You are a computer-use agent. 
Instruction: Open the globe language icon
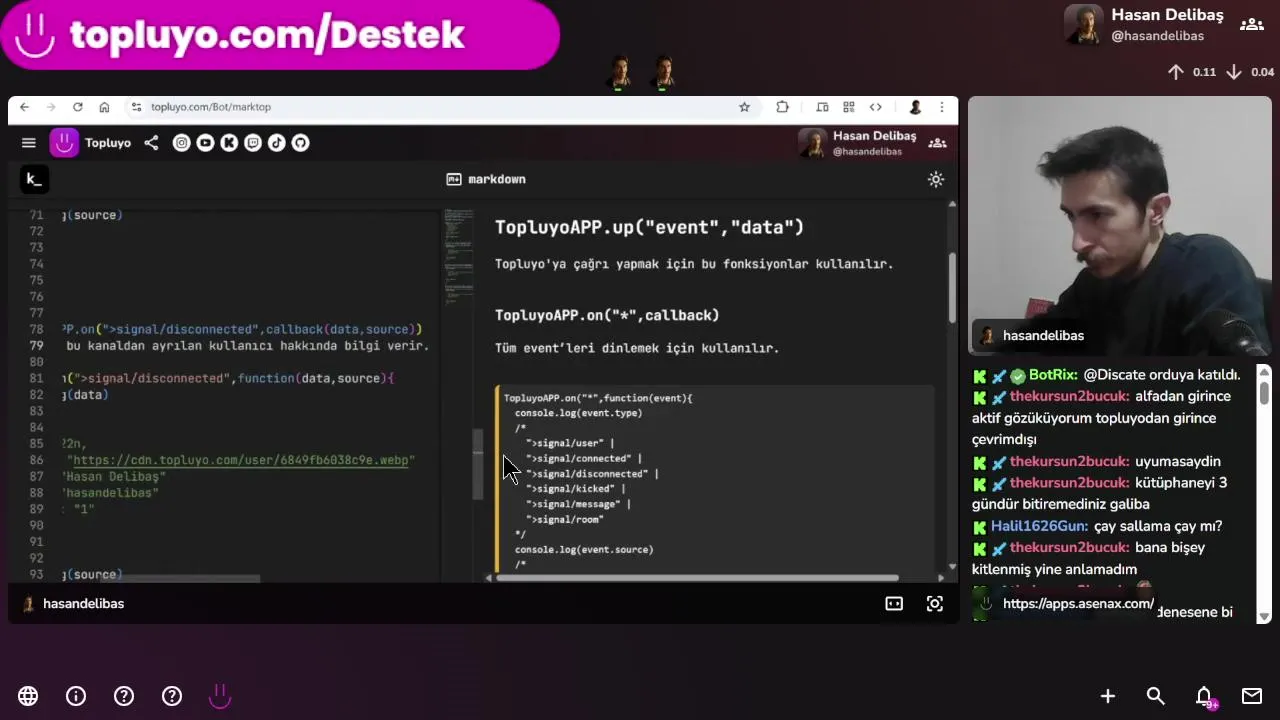[x=28, y=696]
